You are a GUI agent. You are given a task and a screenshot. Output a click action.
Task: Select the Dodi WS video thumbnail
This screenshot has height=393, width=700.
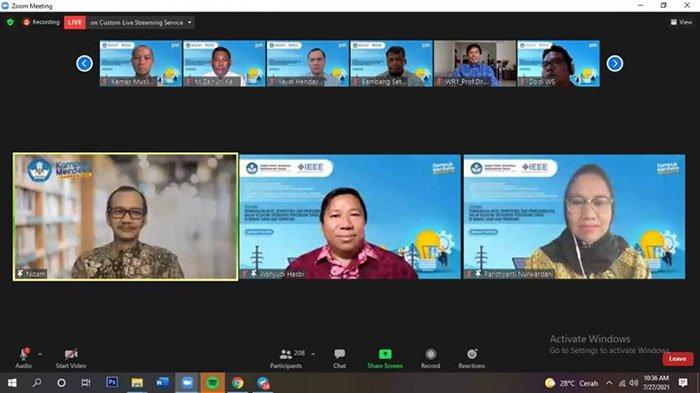click(x=558, y=63)
